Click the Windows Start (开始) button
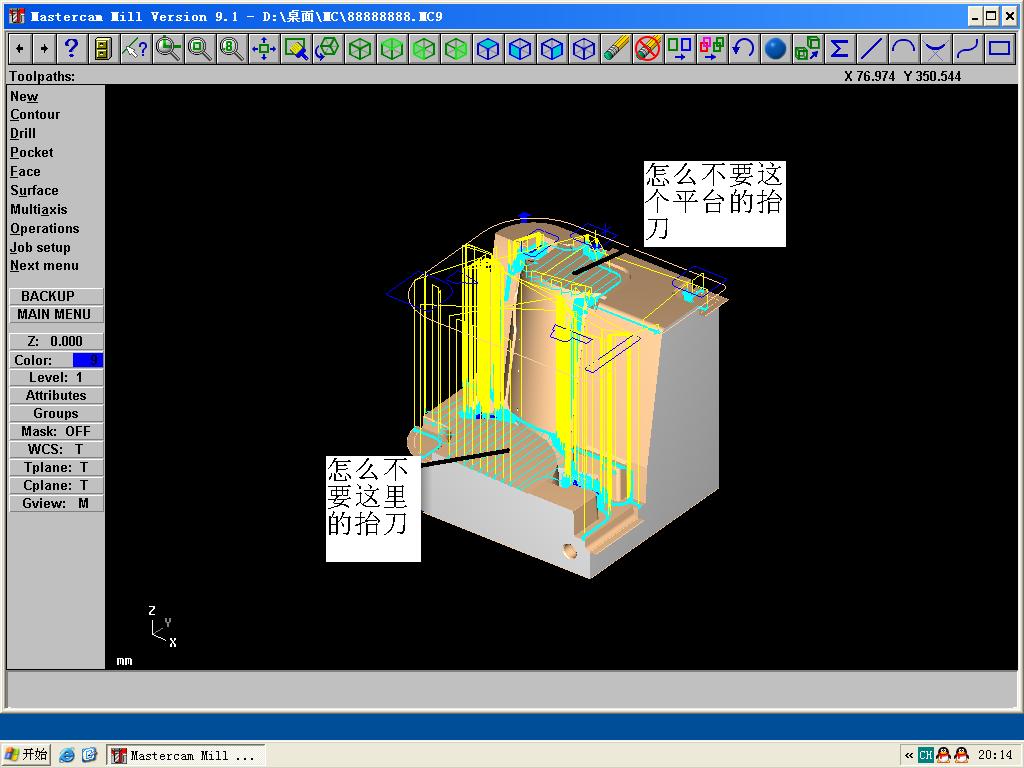 click(26, 755)
